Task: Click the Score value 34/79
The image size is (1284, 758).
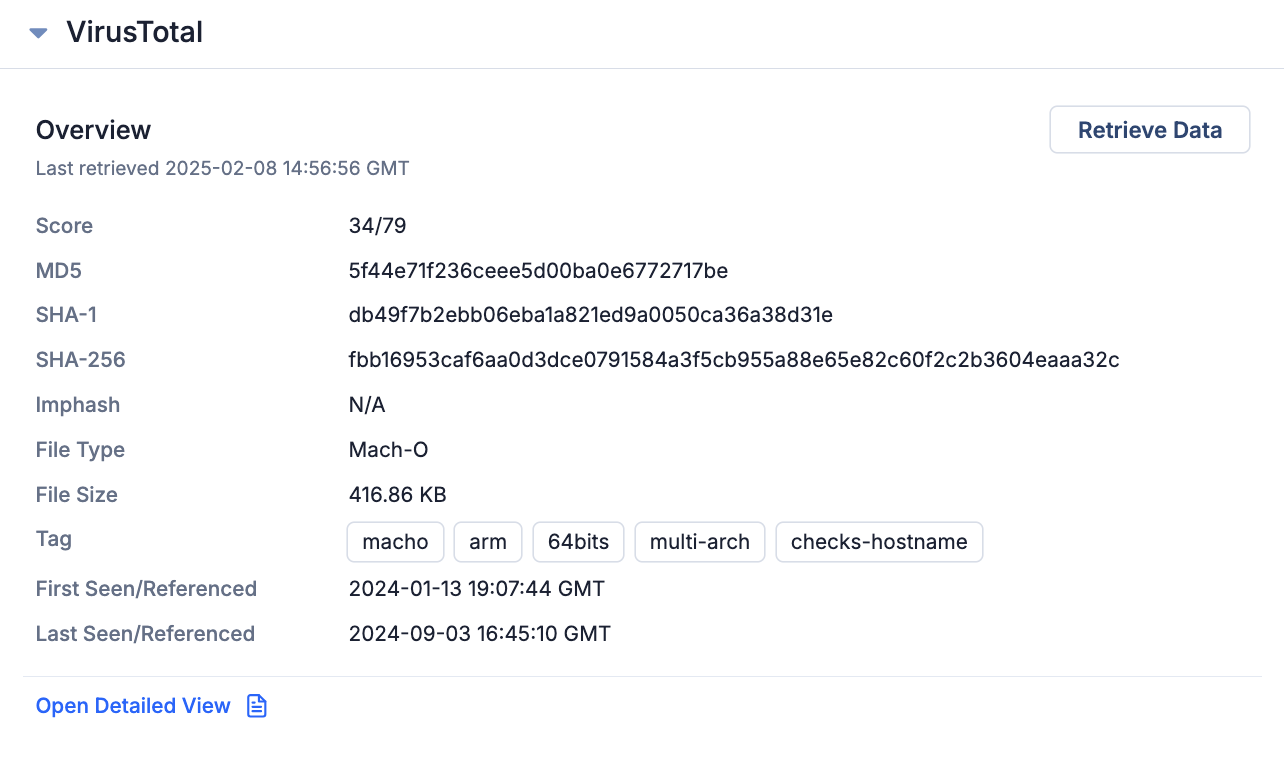Action: pos(377,225)
